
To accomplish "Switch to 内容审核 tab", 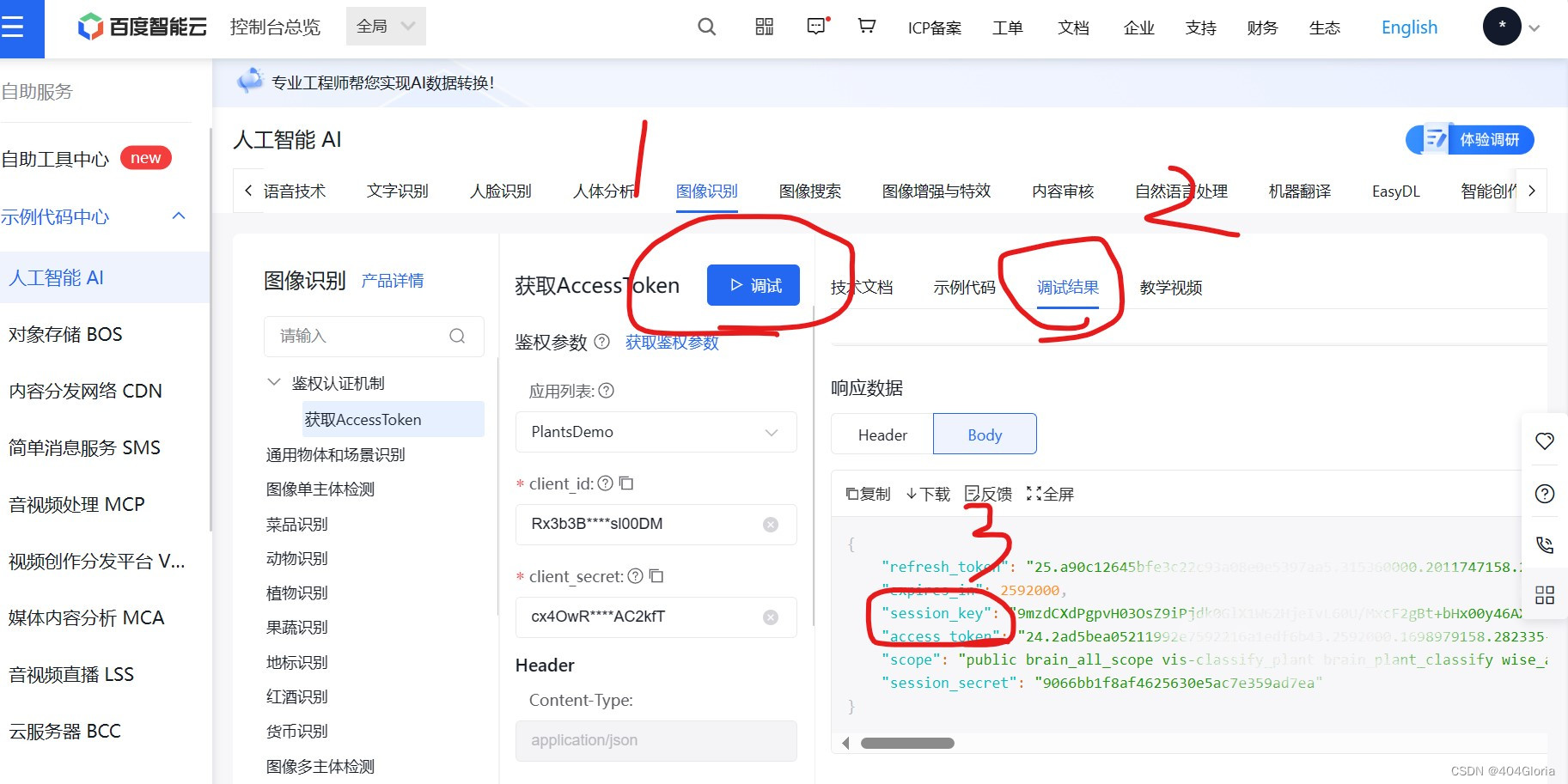I will pyautogui.click(x=1063, y=191).
